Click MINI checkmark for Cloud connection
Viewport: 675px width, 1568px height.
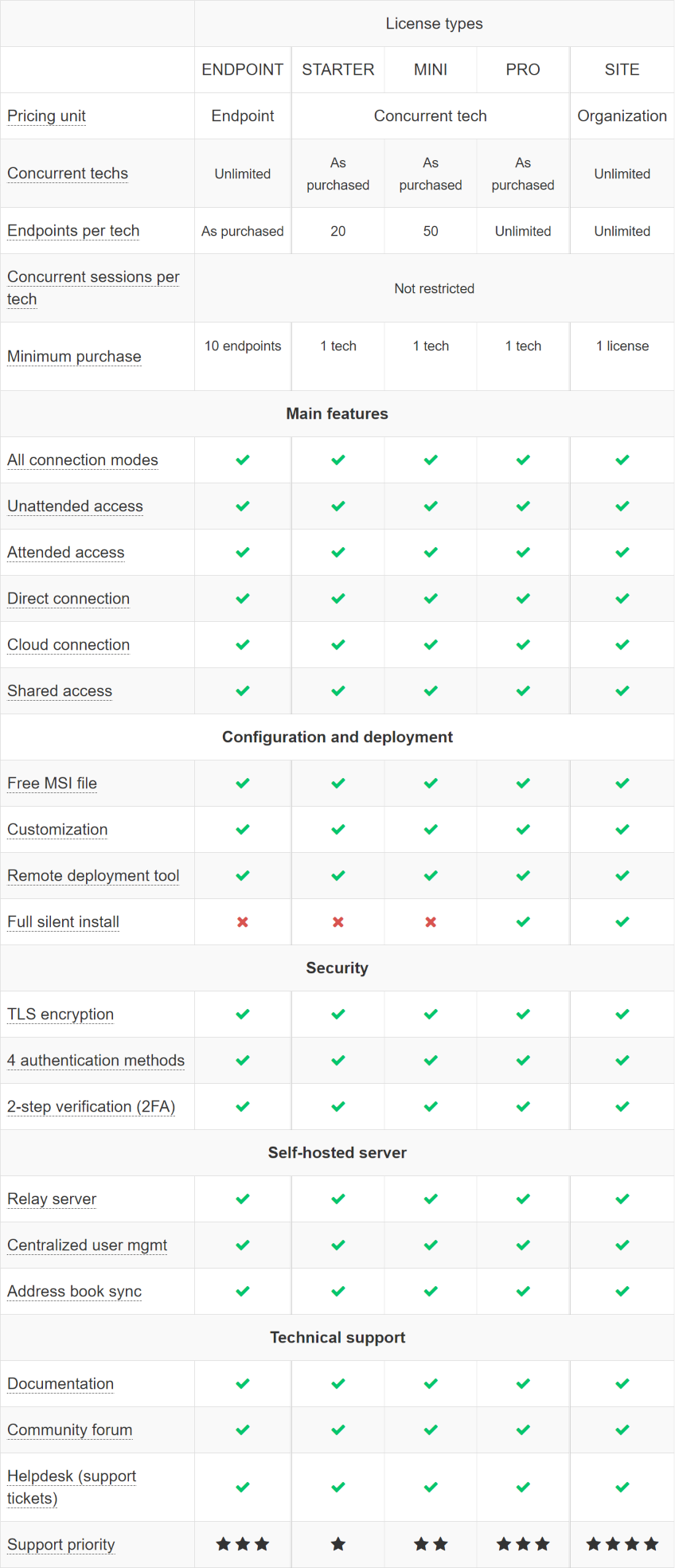431,645
